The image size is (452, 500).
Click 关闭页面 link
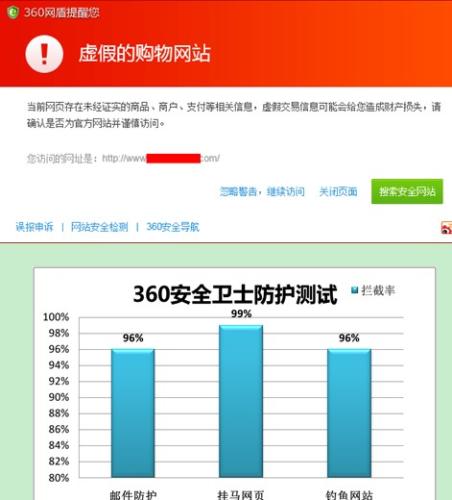[338, 192]
